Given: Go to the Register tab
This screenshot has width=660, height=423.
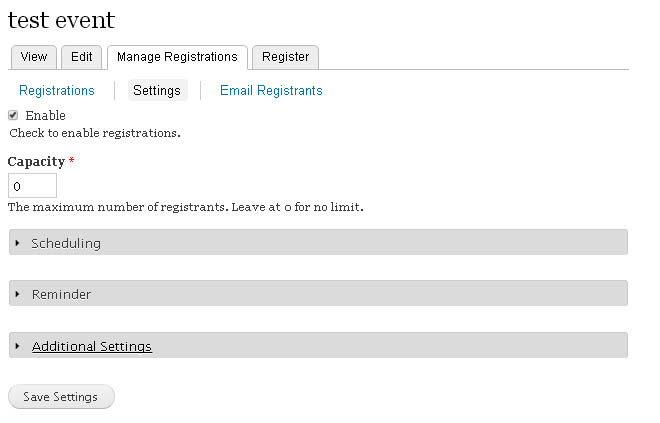Looking at the screenshot, I should [x=285, y=57].
